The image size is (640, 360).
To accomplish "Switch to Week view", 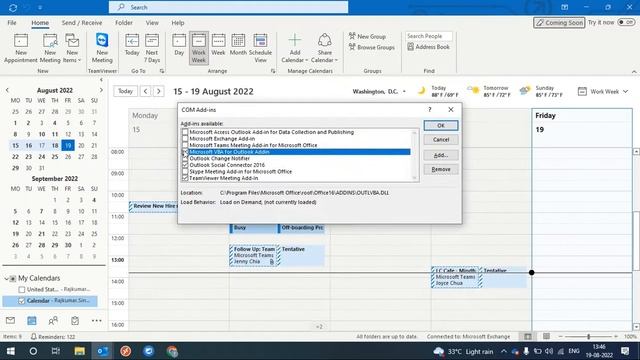I will pyautogui.click(x=218, y=45).
